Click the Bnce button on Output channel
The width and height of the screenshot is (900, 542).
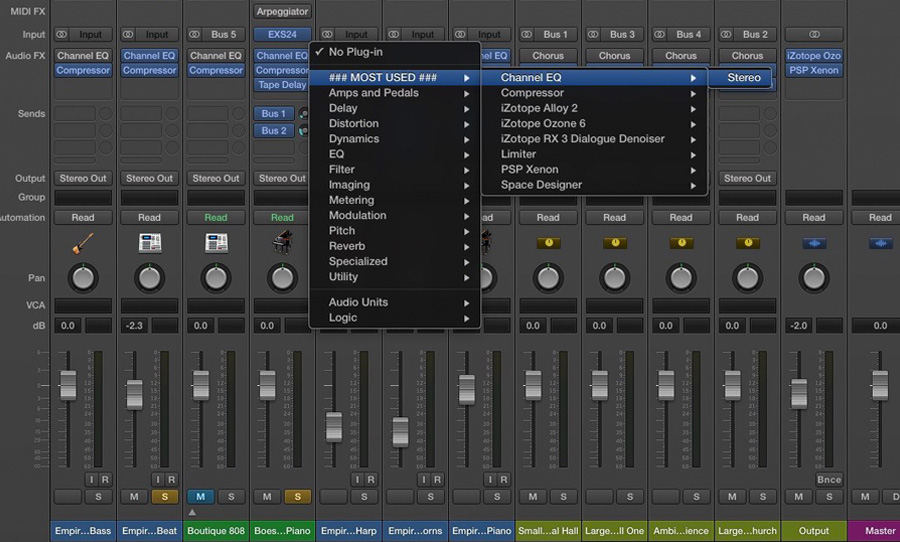tap(829, 479)
